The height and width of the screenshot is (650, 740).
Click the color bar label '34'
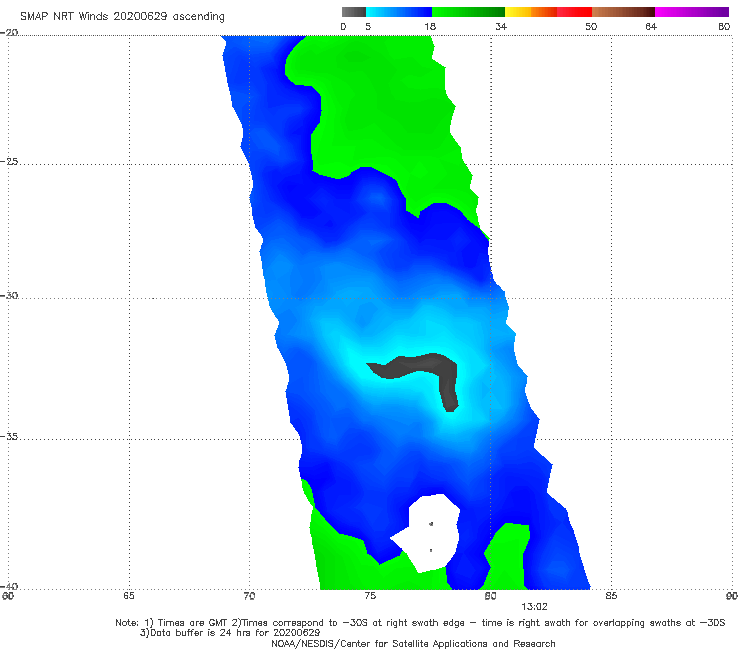[501, 26]
